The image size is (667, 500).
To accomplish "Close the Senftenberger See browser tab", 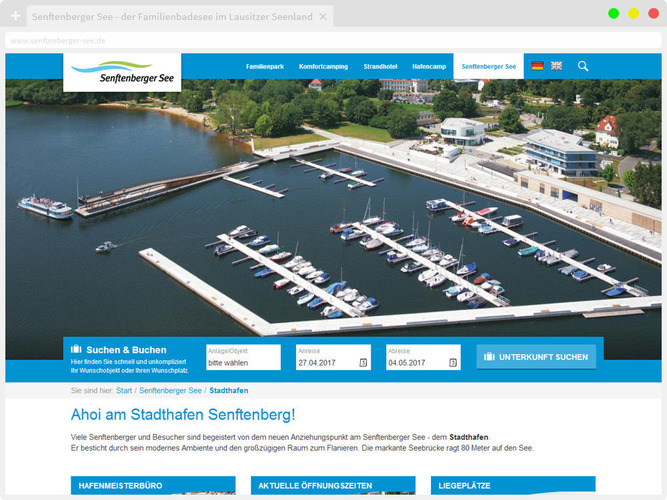I will 323,17.
